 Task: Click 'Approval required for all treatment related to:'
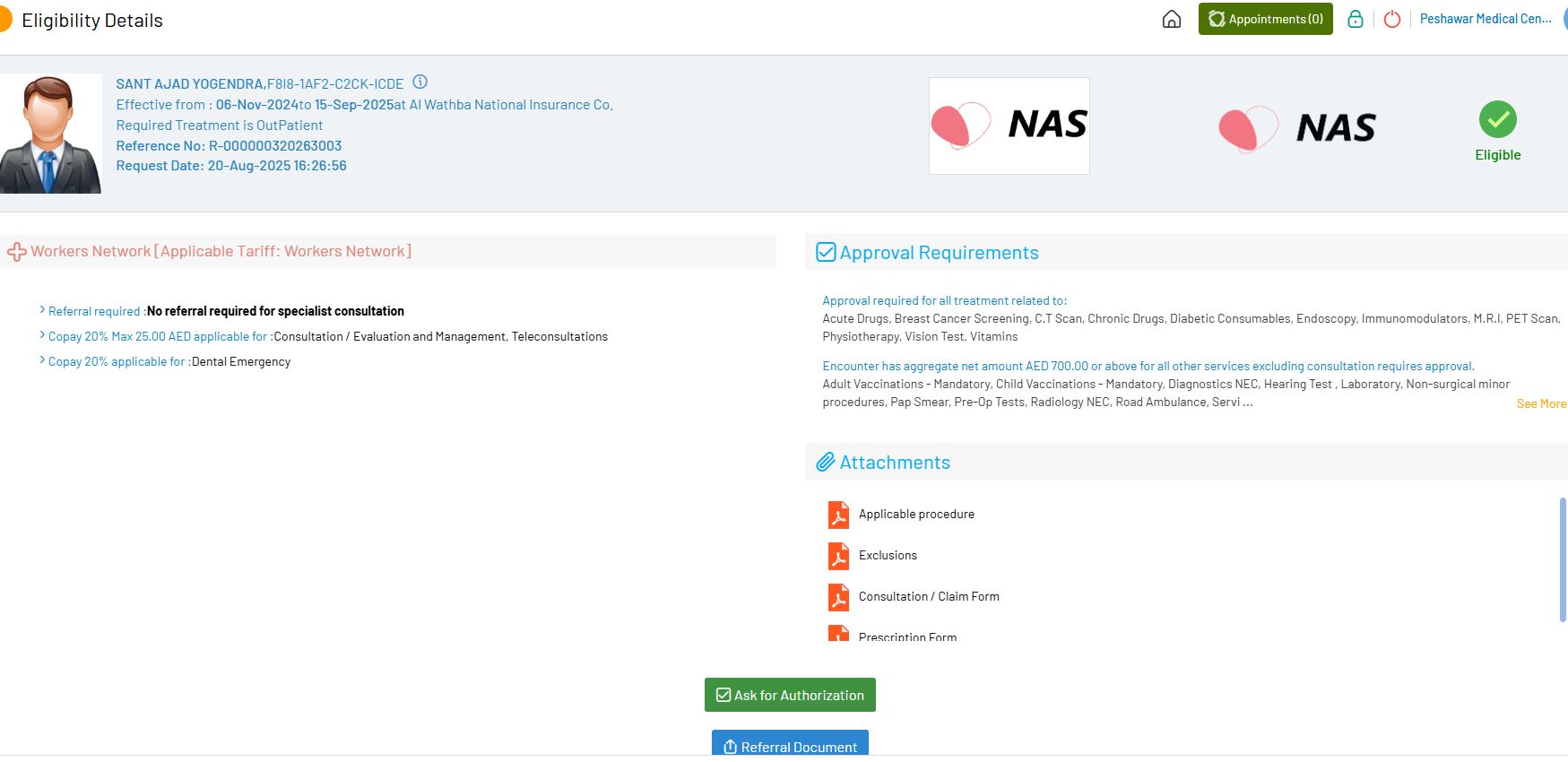(945, 301)
